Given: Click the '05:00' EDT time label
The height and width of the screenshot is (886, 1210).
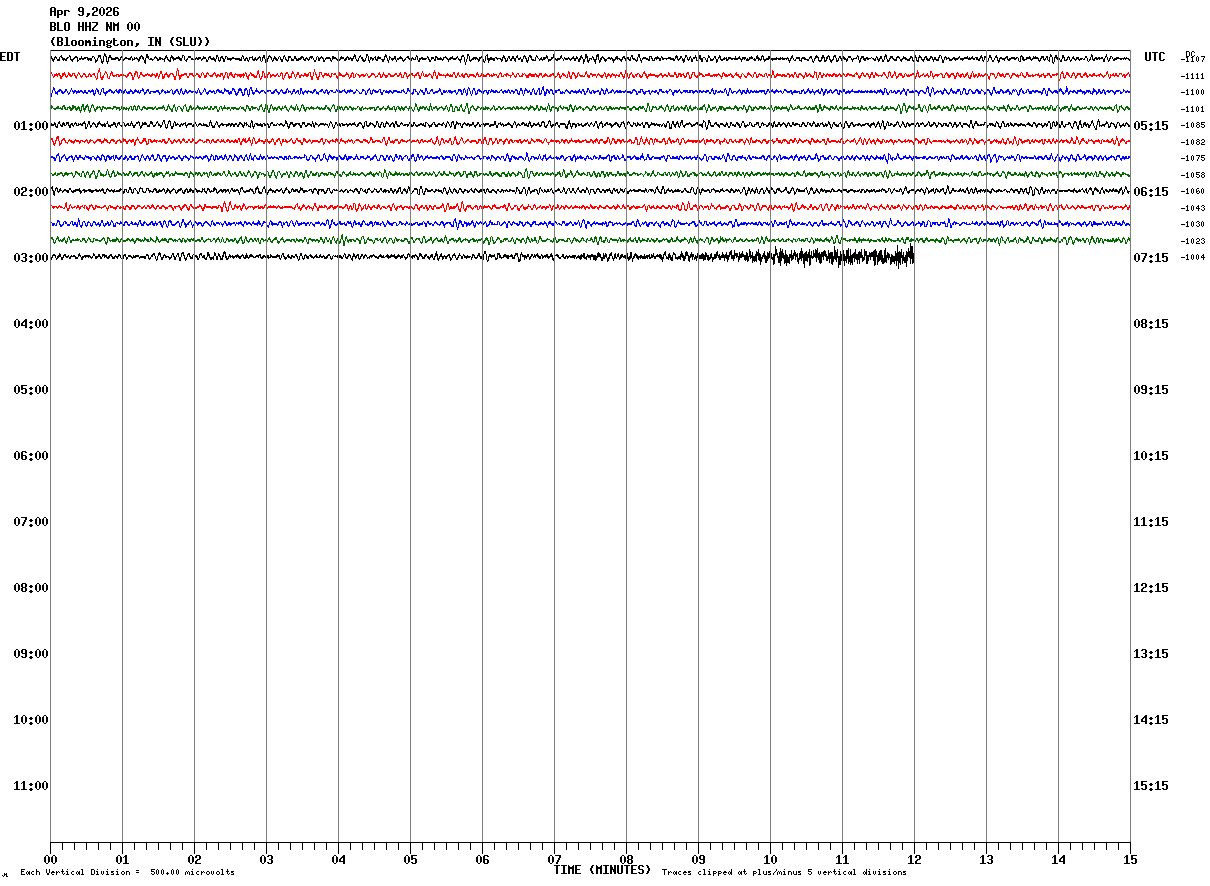Looking at the screenshot, I should click(31, 390).
